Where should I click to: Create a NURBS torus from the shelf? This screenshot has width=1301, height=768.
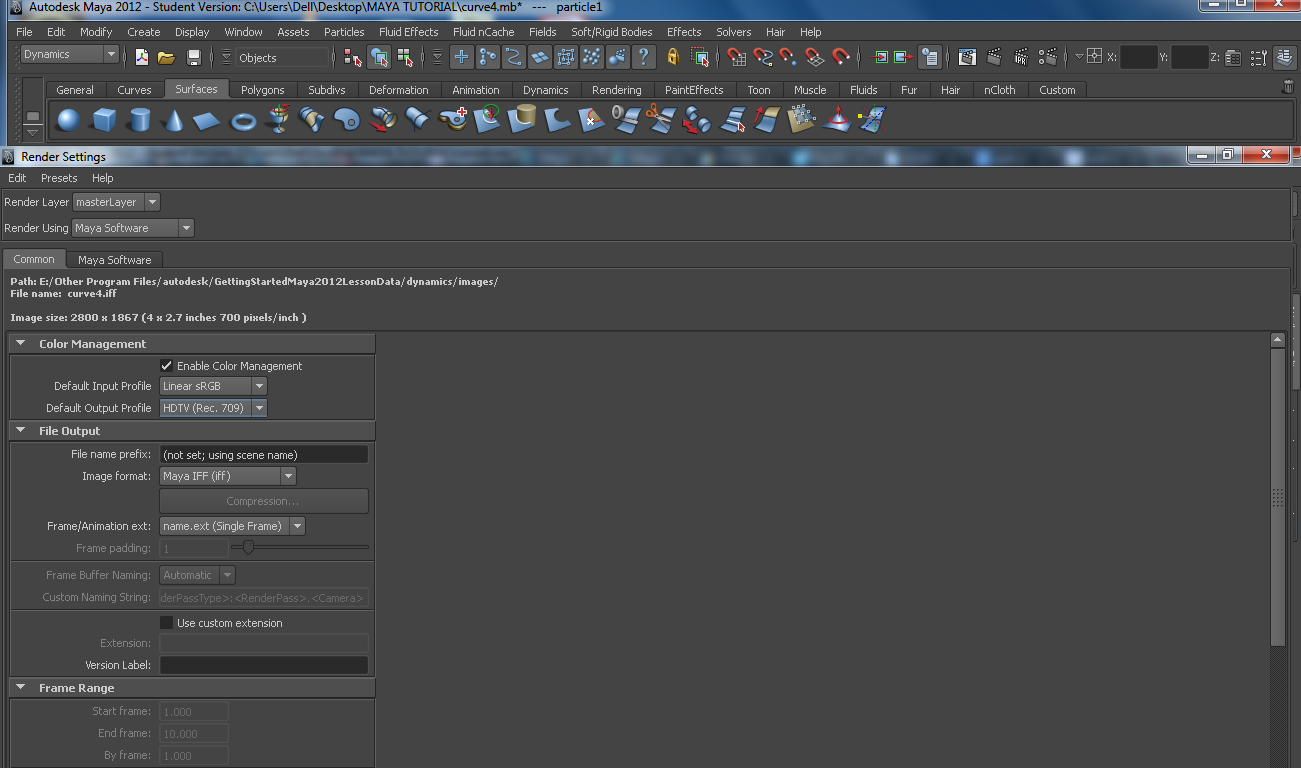(x=243, y=121)
